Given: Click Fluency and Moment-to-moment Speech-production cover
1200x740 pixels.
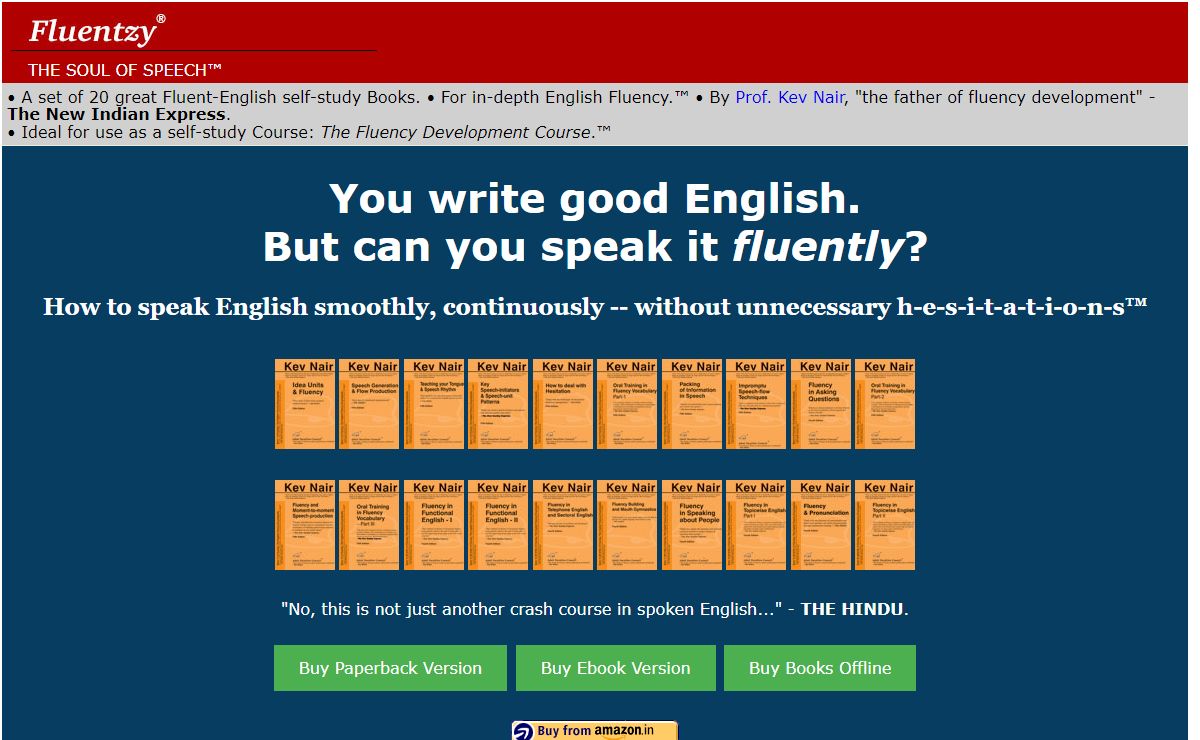Looking at the screenshot, I should coord(305,525).
